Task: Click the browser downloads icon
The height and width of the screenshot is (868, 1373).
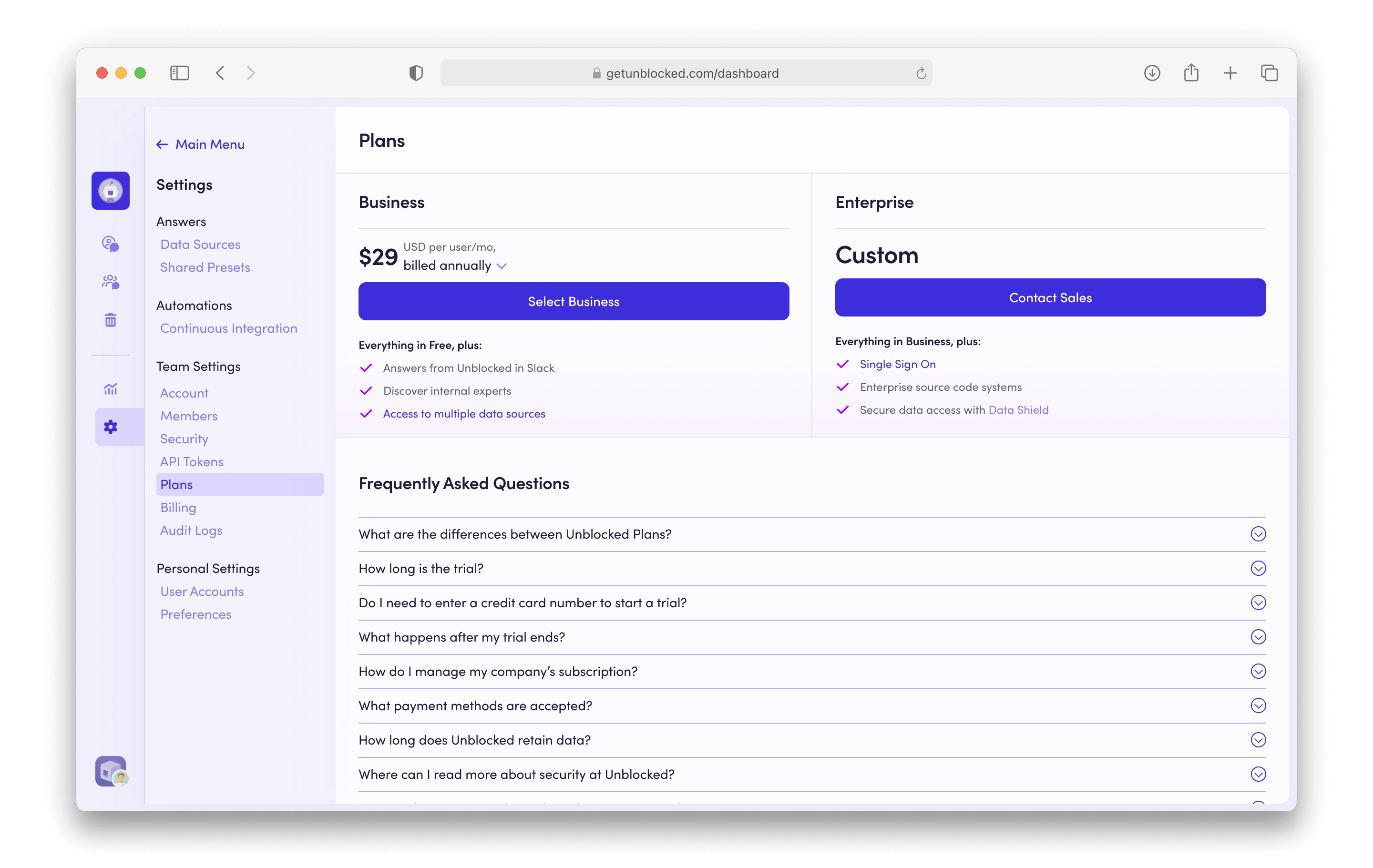Action: [x=1152, y=73]
